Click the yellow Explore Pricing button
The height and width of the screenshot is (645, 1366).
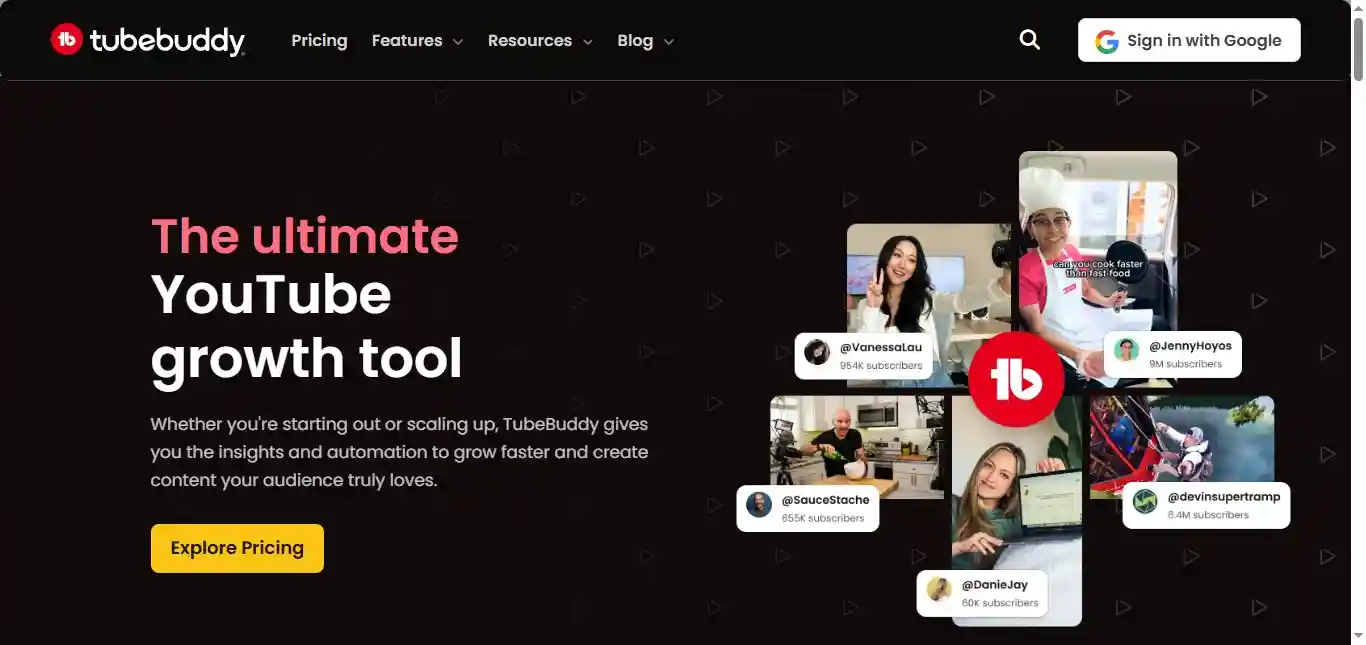point(237,548)
